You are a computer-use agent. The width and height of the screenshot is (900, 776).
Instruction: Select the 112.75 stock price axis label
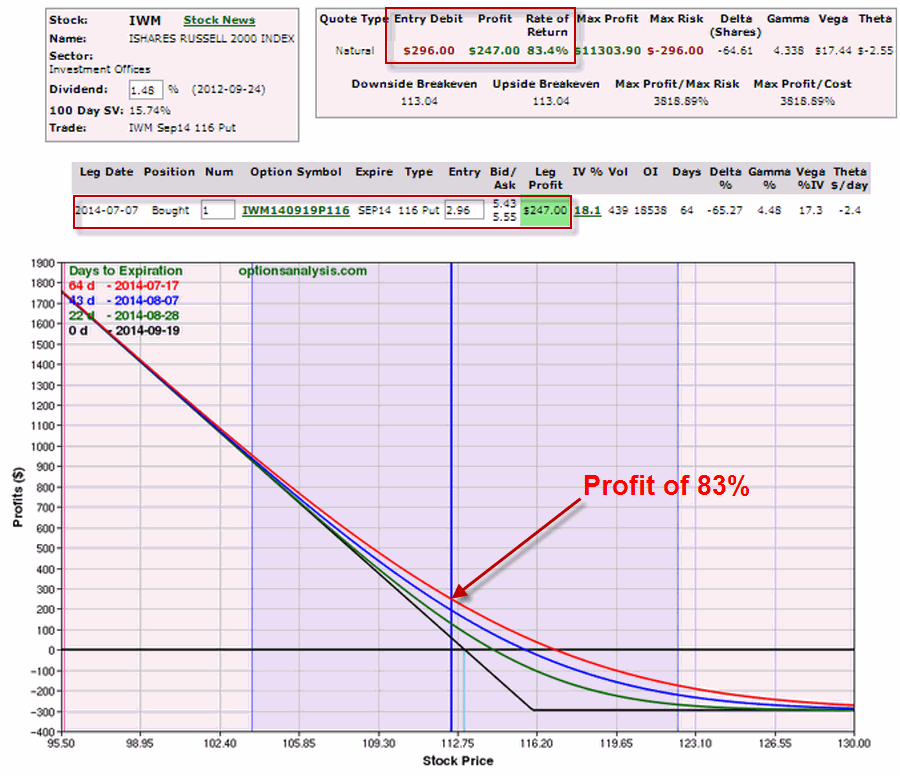tap(457, 744)
